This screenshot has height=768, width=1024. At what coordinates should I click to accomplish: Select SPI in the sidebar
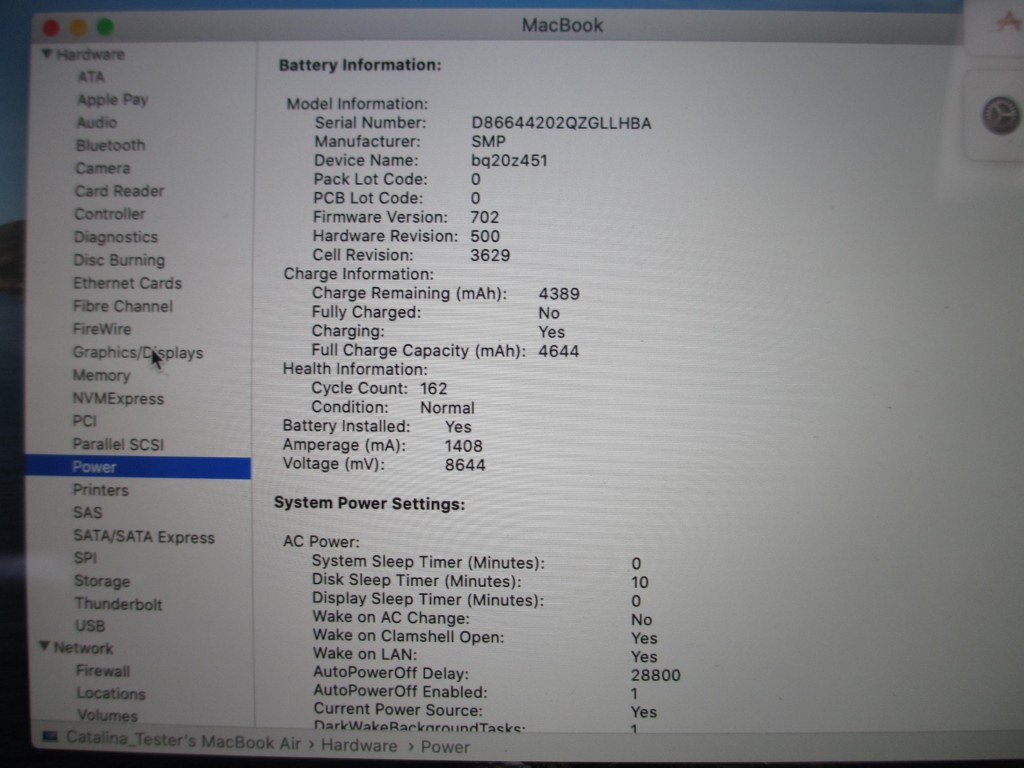pyautogui.click(x=86, y=558)
